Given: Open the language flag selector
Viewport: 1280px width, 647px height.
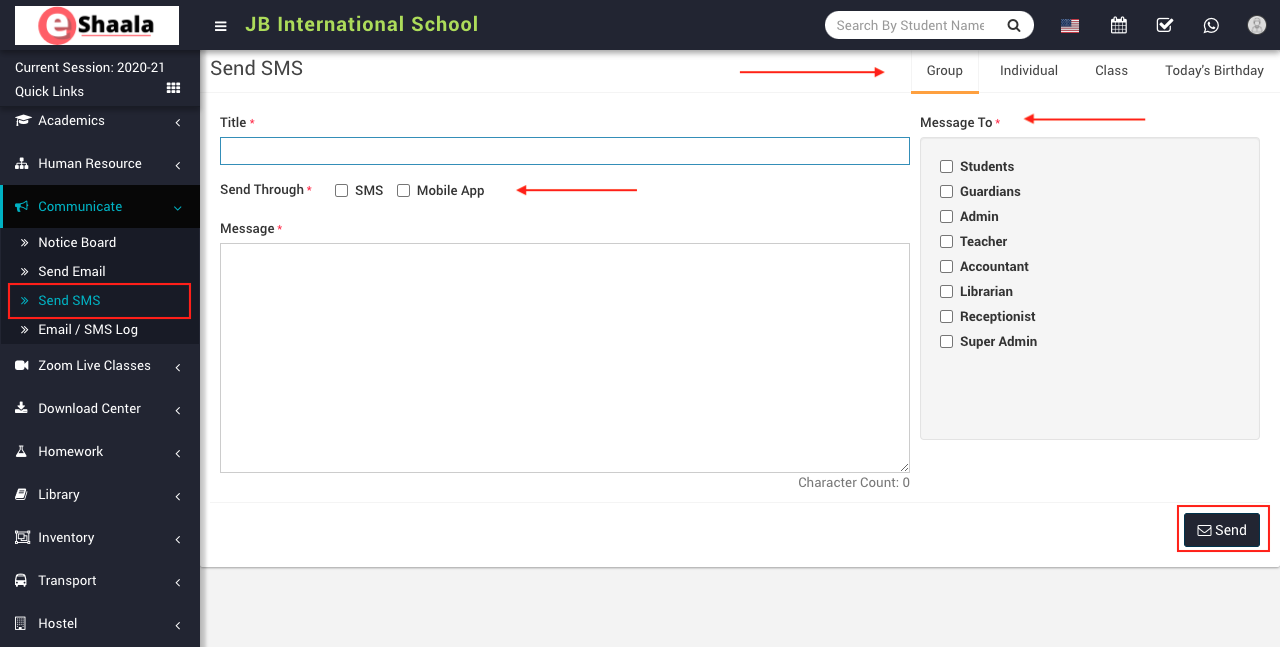Looking at the screenshot, I should [1070, 26].
